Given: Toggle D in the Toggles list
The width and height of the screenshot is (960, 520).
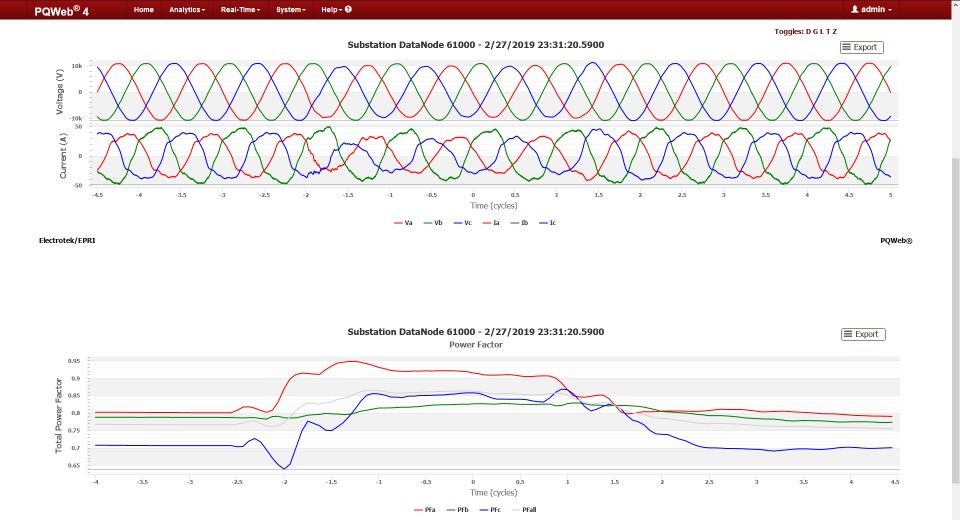Looking at the screenshot, I should point(808,32).
